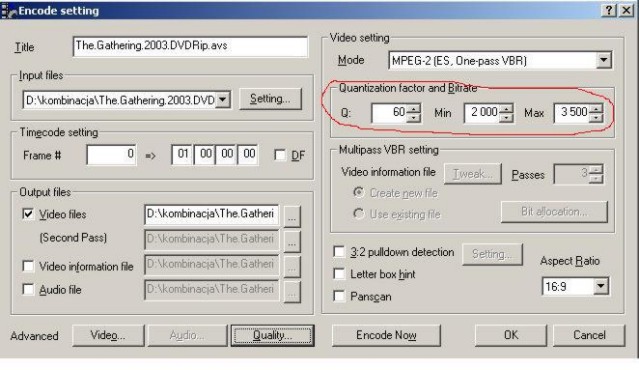The width and height of the screenshot is (639, 370).
Task: Click the timecode hours field 01
Action: click(183, 154)
